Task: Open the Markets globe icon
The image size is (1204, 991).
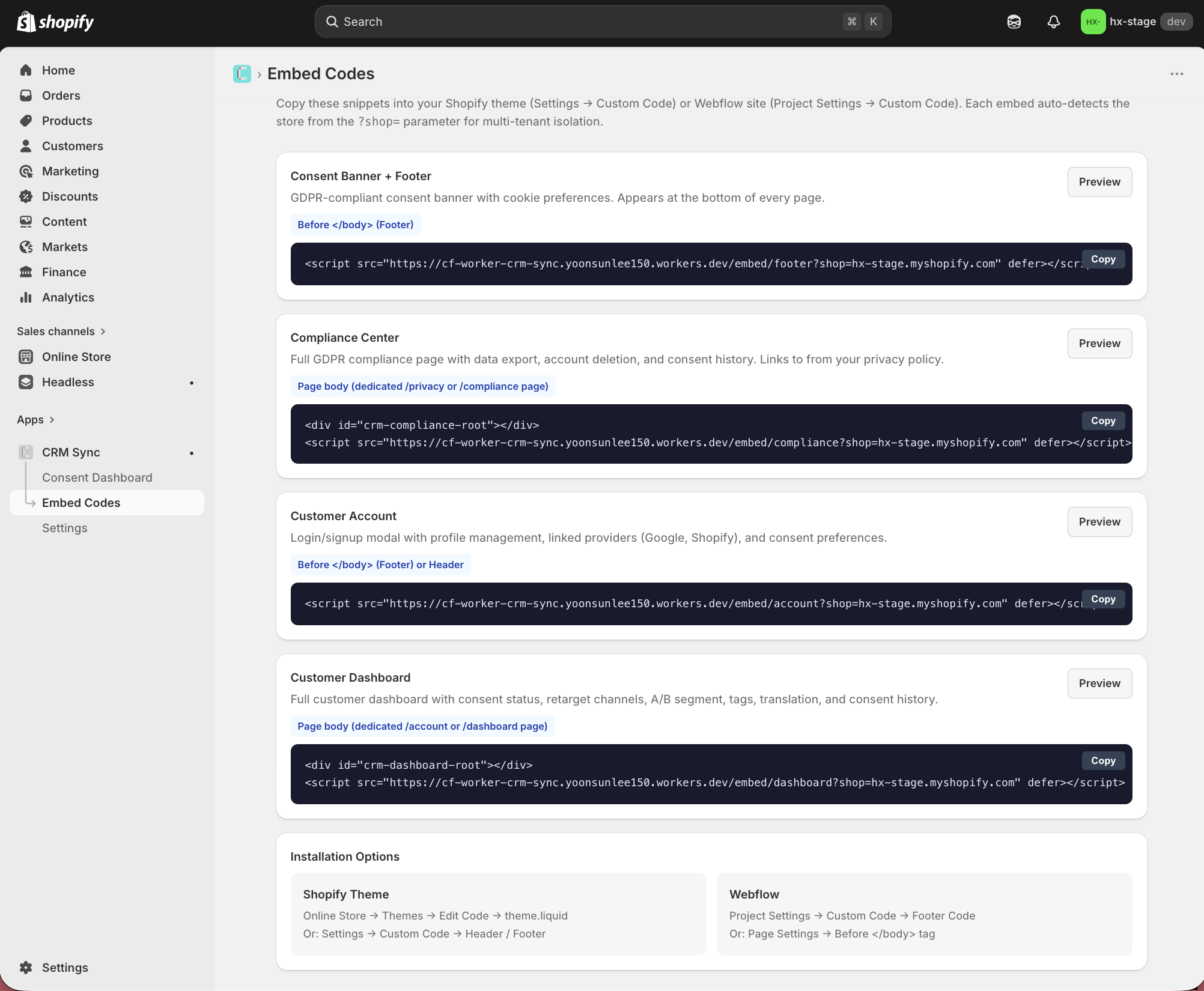Action: [x=26, y=247]
